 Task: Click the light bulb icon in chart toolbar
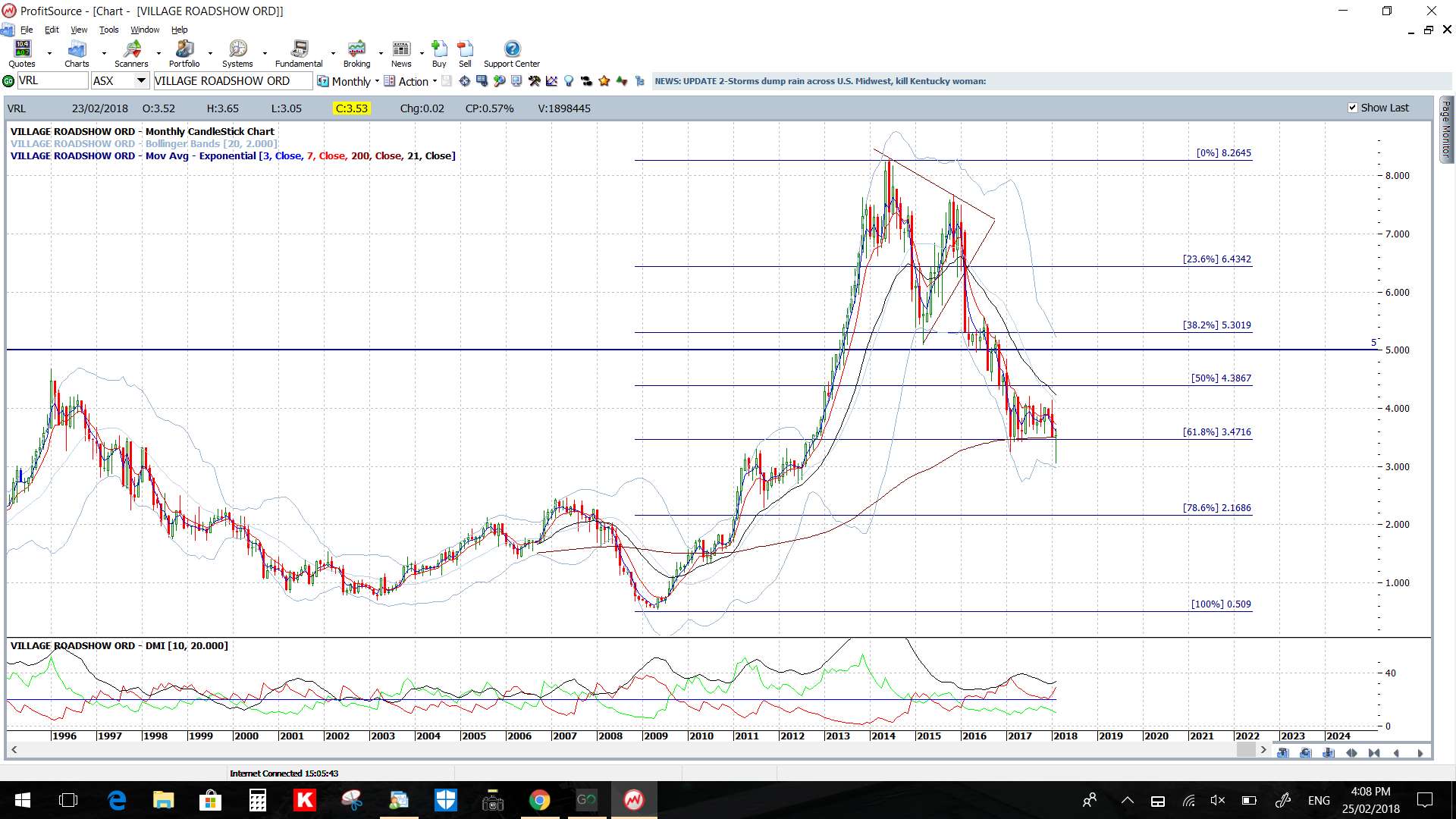(x=569, y=81)
